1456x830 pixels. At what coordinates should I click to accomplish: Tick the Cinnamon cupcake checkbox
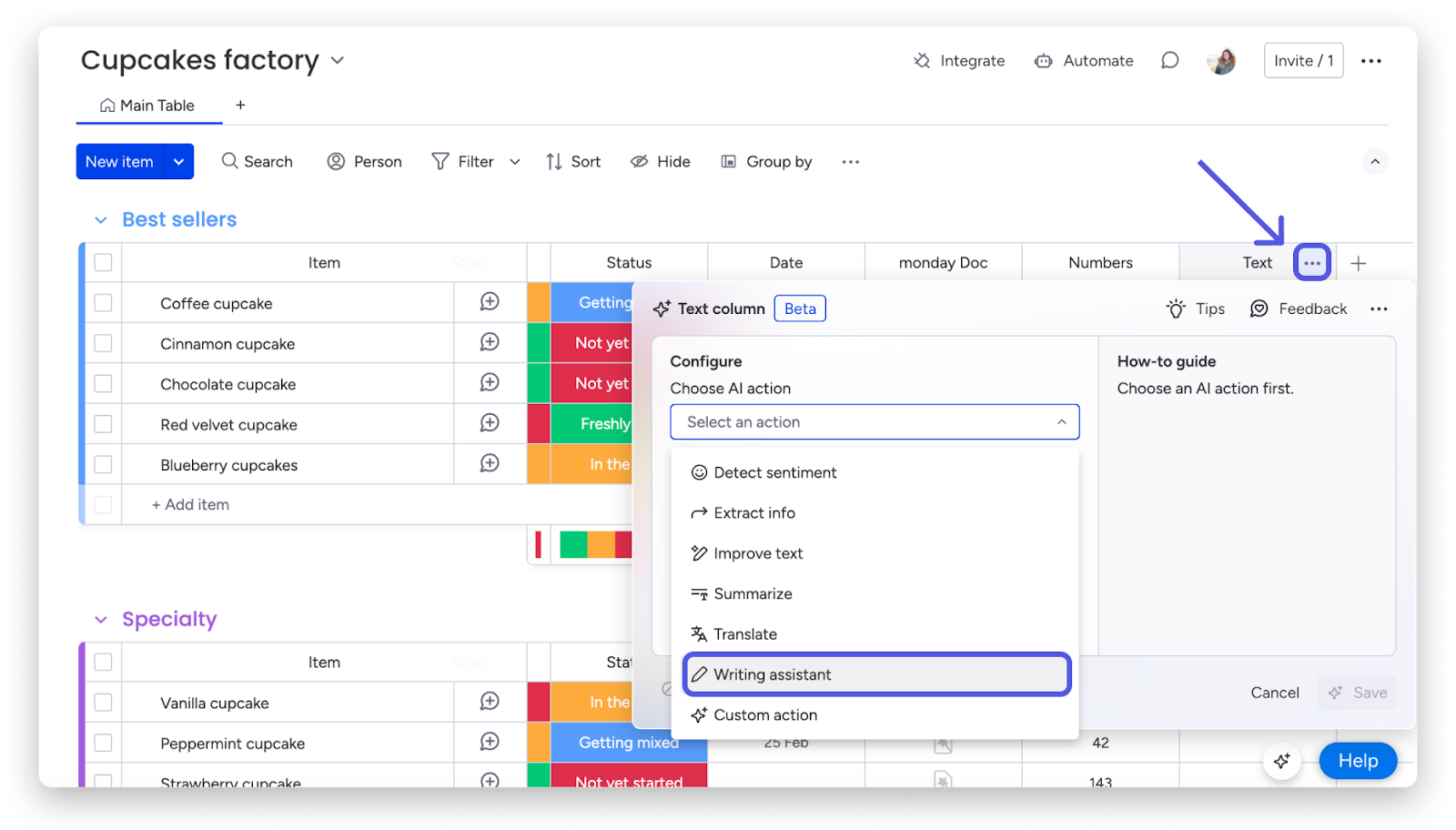click(x=104, y=343)
